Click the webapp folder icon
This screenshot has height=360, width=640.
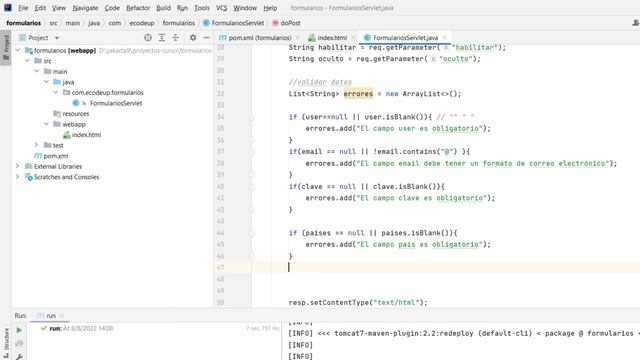pyautogui.click(x=57, y=124)
